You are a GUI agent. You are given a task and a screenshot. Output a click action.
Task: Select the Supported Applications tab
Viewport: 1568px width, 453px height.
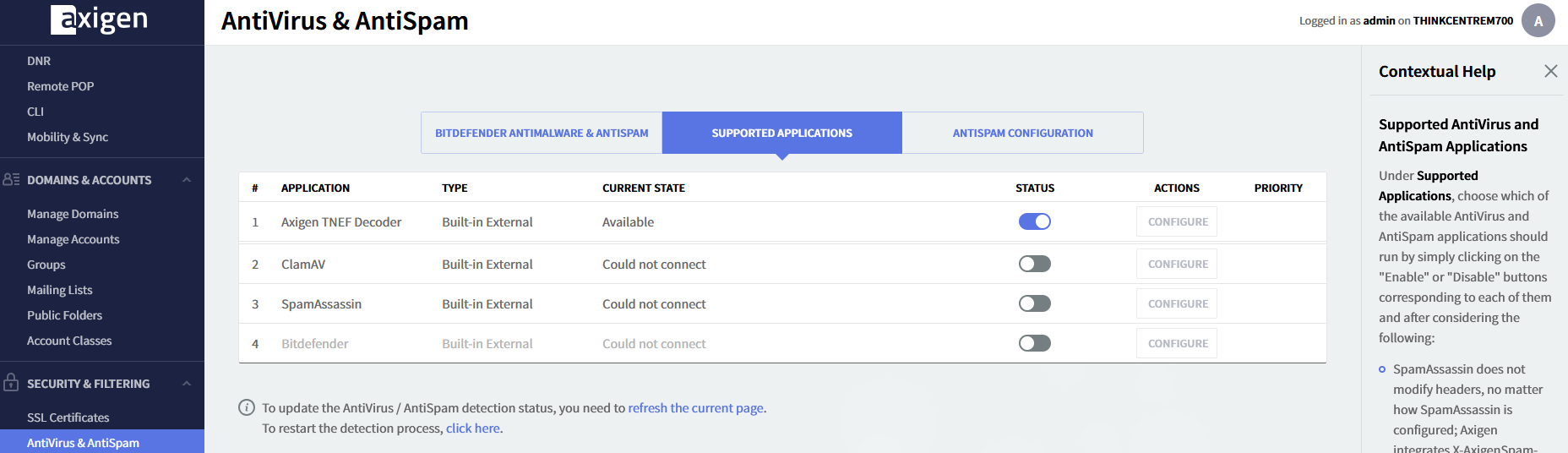781,133
